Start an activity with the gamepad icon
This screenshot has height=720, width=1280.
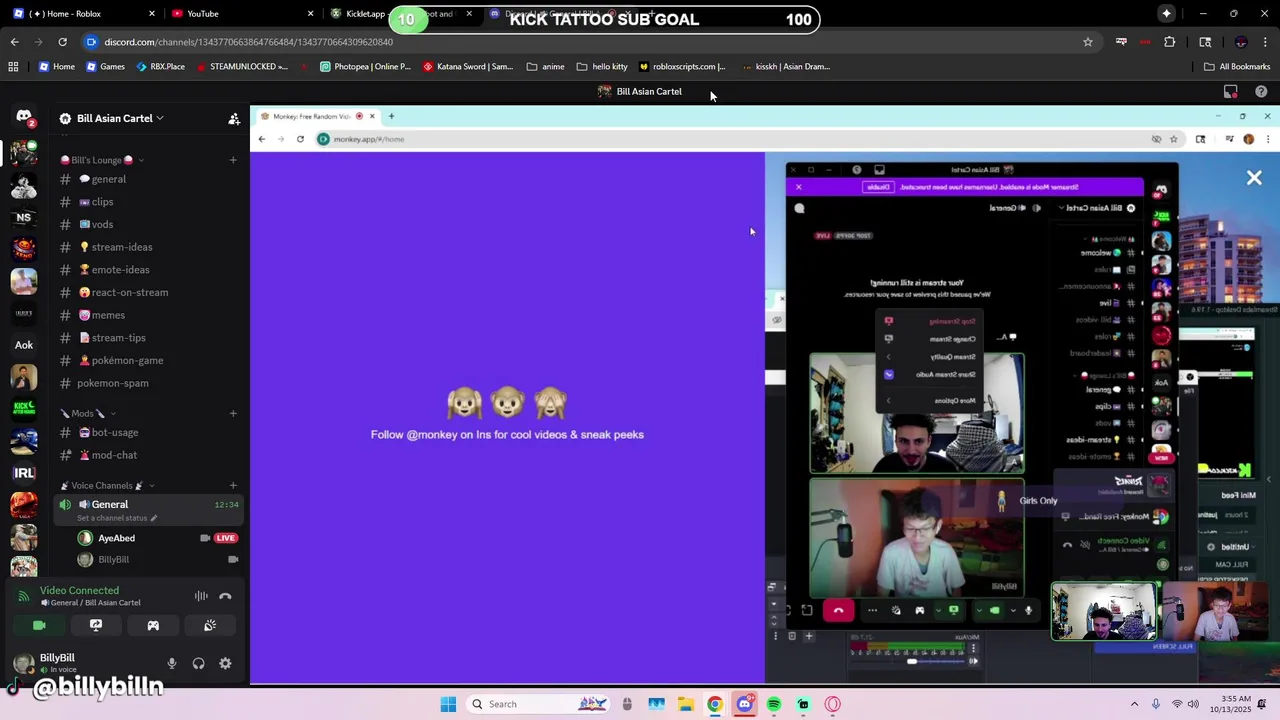[153, 625]
